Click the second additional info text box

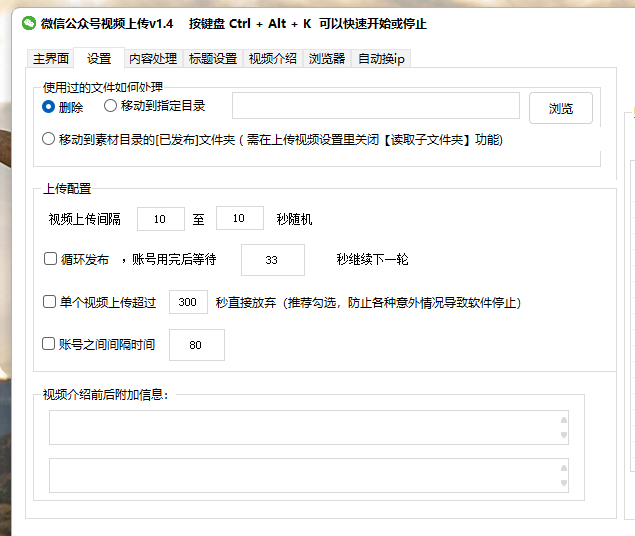tap(309, 475)
